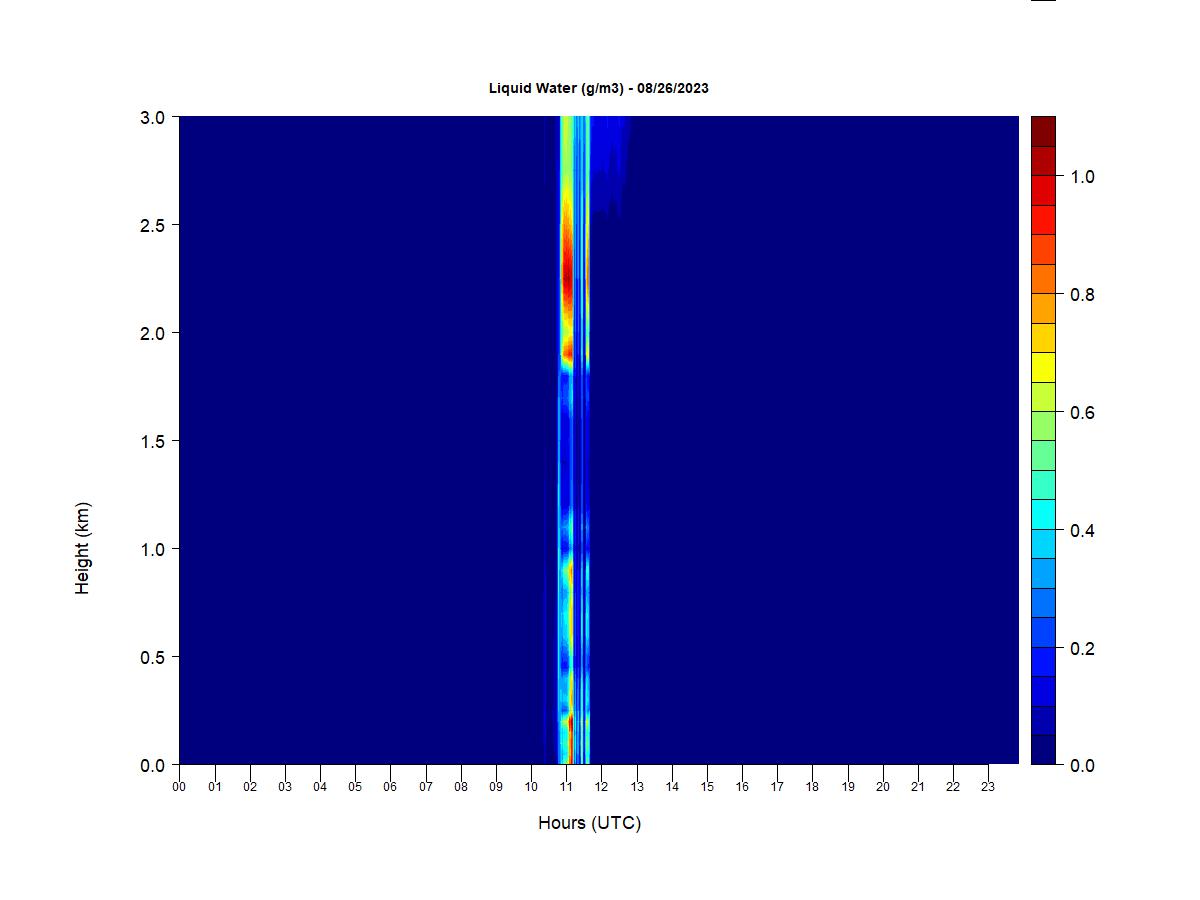The image size is (1200, 900).
Task: Select the 0.8 label beside the colorbar
Action: (x=1081, y=295)
